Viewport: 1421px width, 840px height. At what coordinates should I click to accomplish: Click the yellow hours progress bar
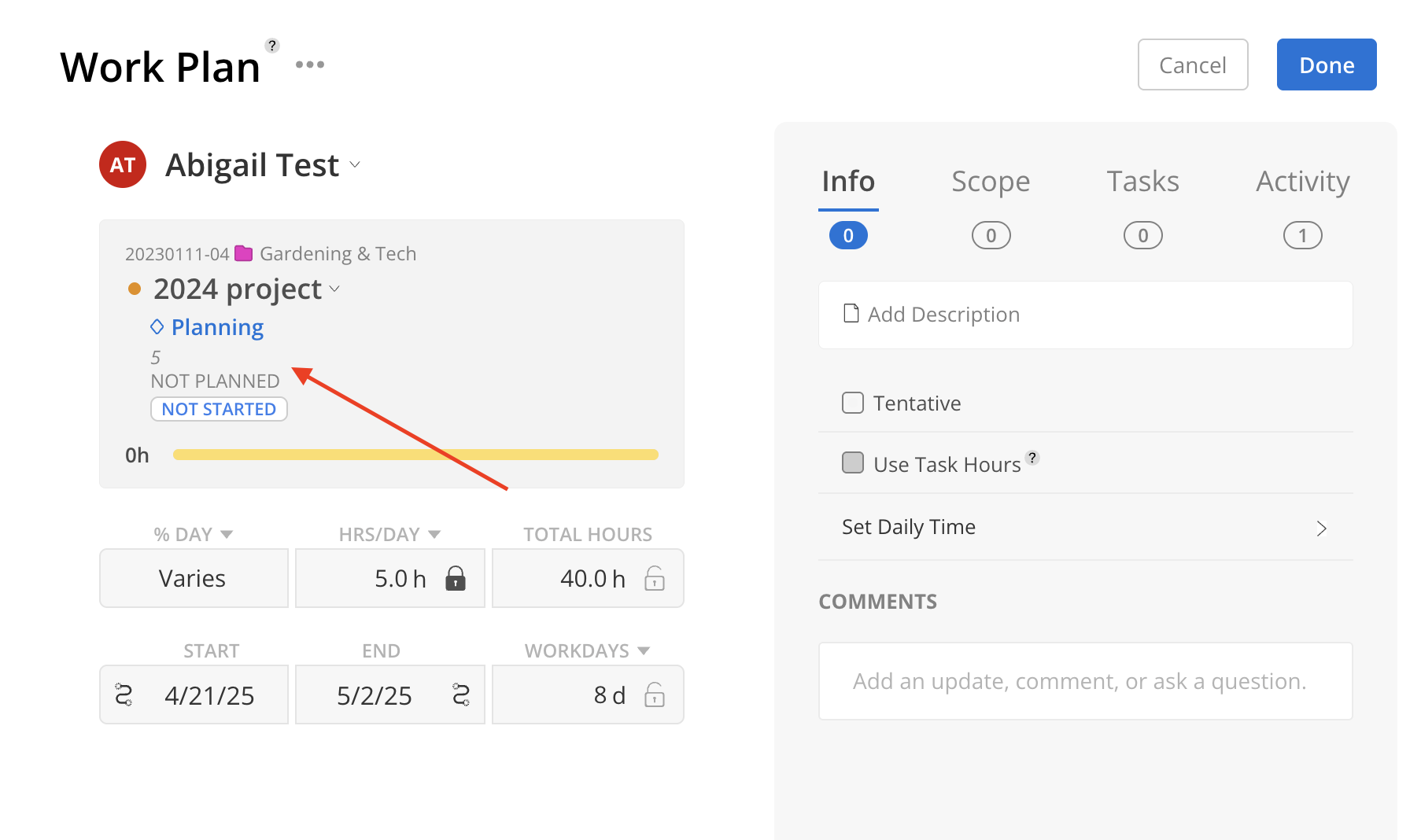415,455
